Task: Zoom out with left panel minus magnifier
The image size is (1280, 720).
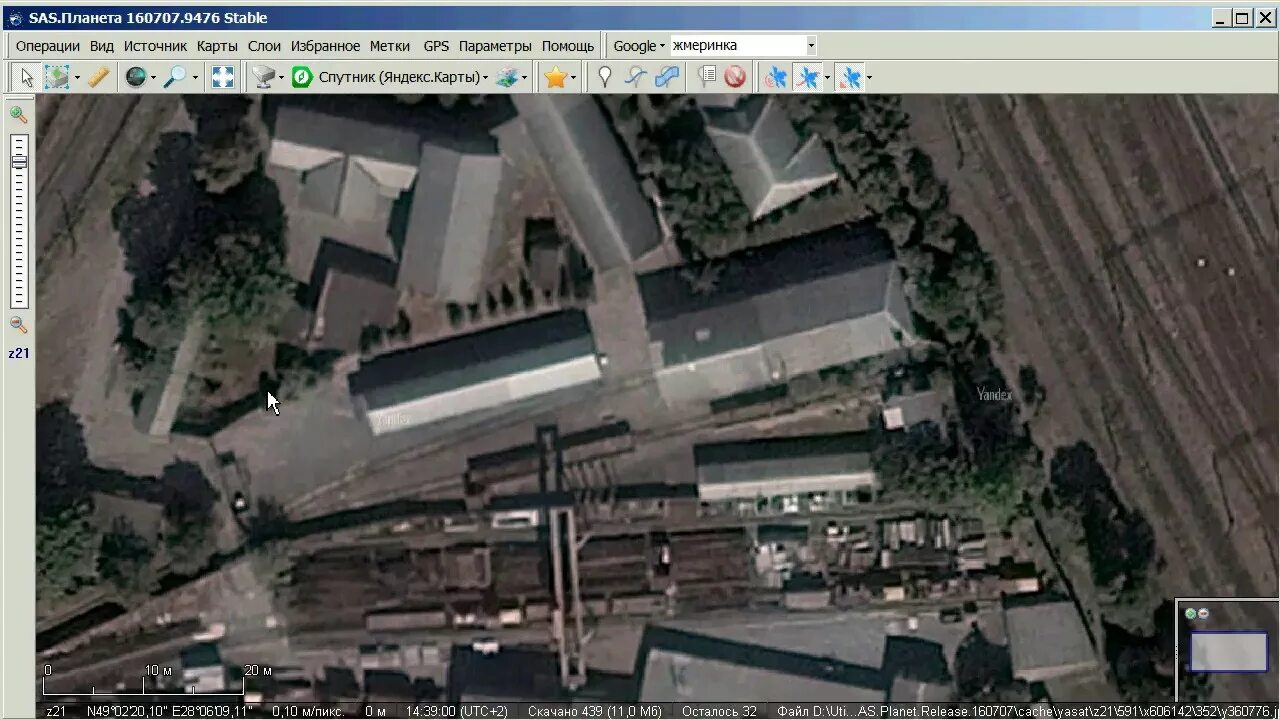Action: tap(18, 325)
